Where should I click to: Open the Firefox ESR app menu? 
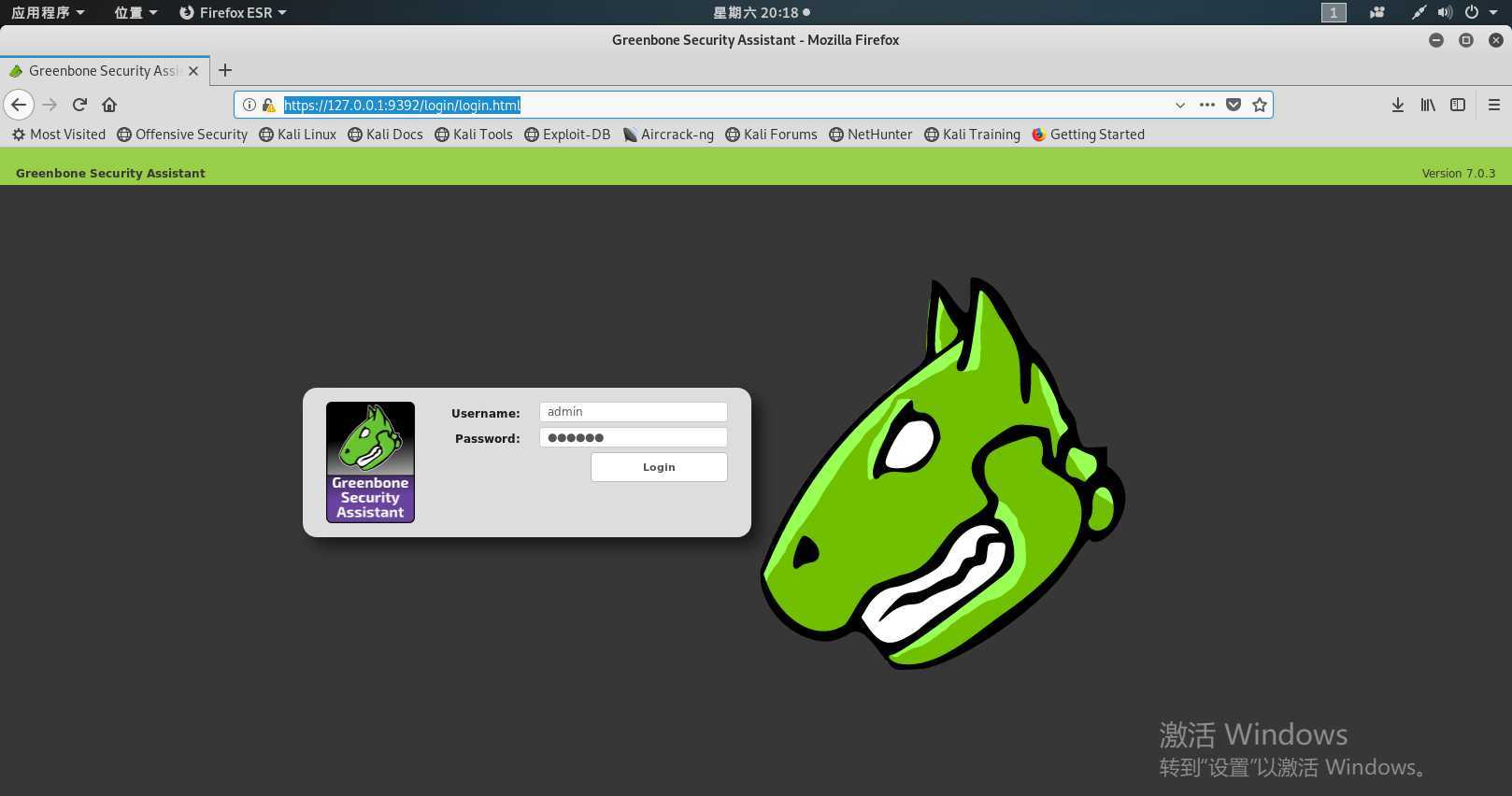[233, 12]
